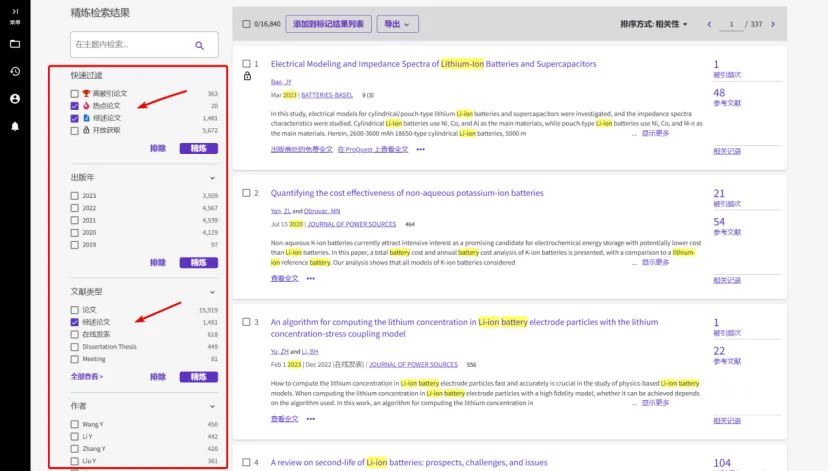Open the user profile icon
Screen dimensions: 829x471
pyautogui.click(x=15, y=99)
